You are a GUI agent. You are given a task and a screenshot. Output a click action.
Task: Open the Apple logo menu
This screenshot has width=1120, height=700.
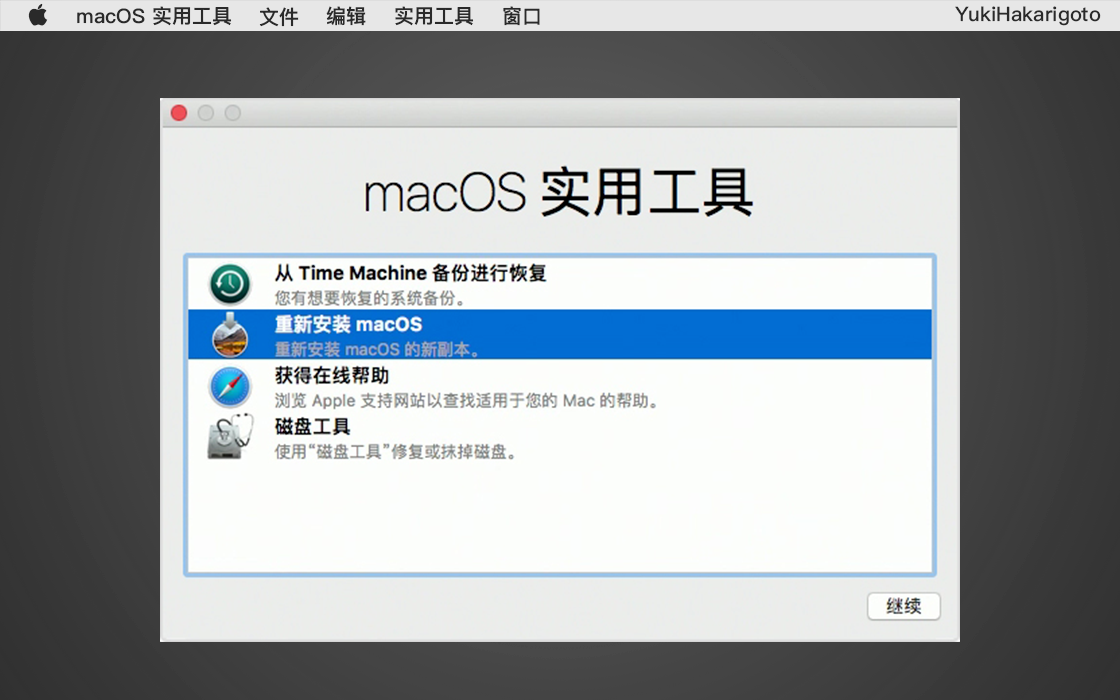pos(38,15)
